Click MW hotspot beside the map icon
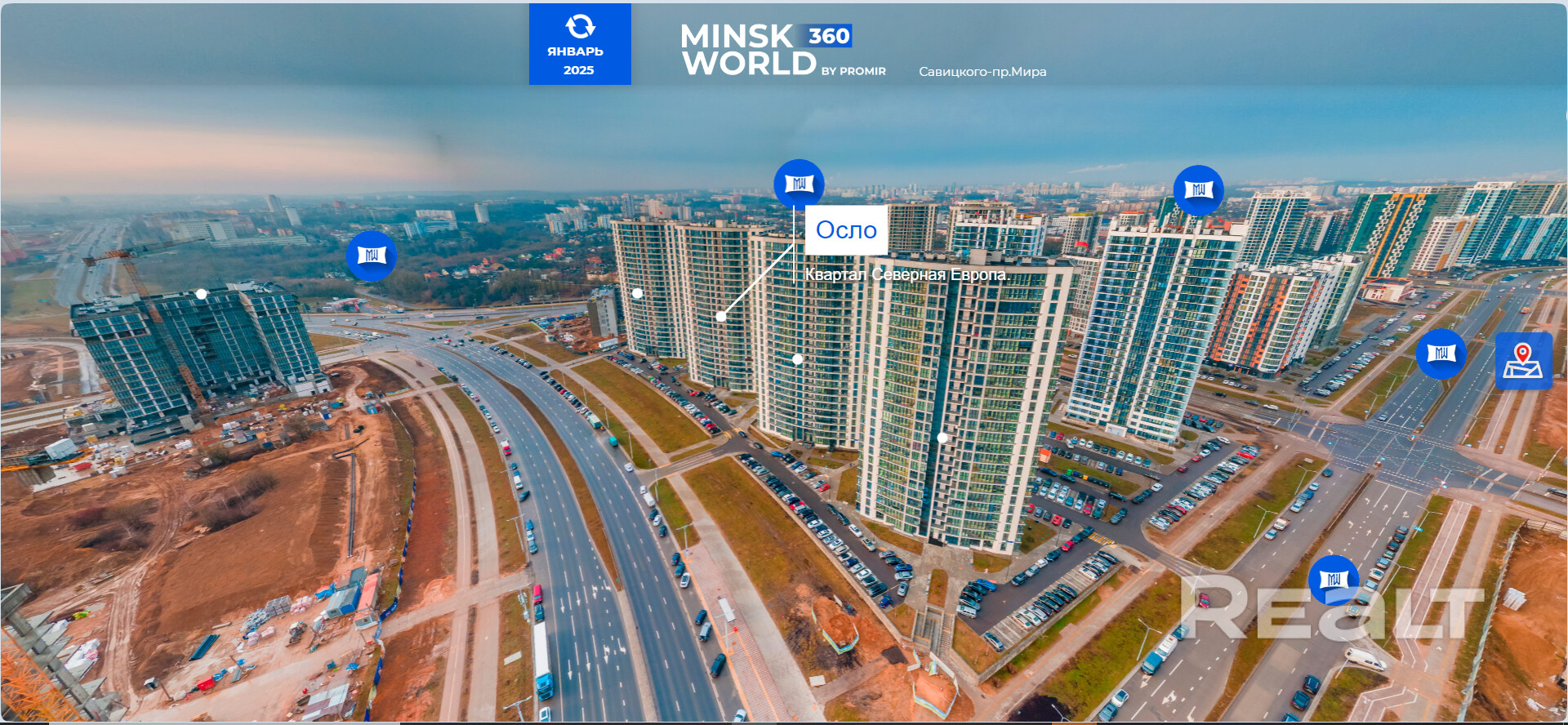 pos(1441,354)
